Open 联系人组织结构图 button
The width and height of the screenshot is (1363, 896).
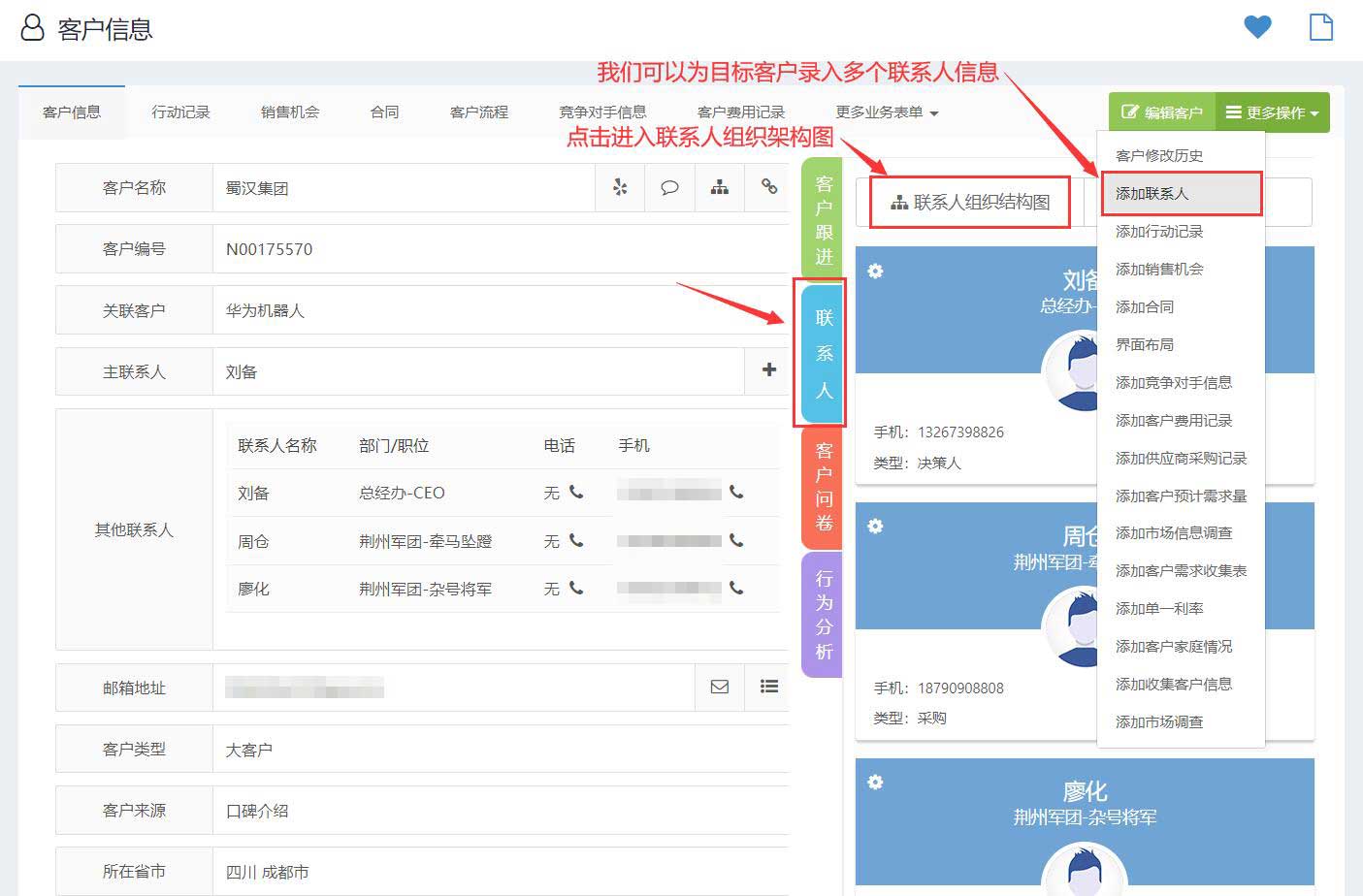[970, 202]
